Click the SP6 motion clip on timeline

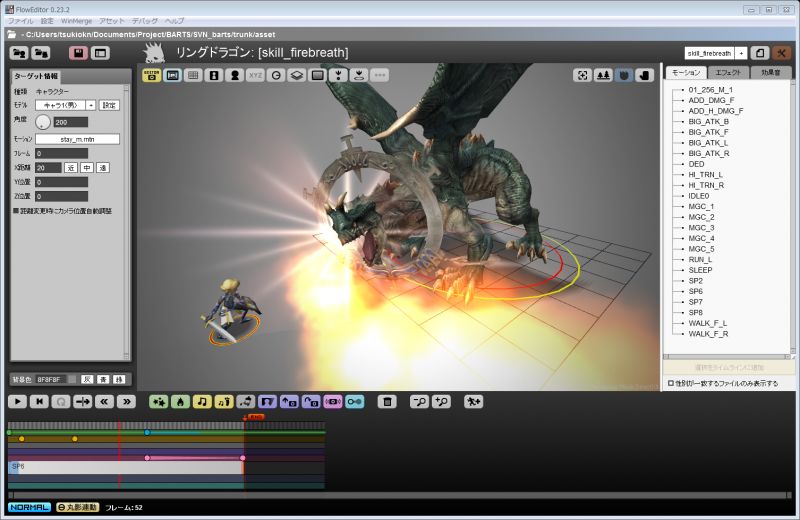click(126, 467)
